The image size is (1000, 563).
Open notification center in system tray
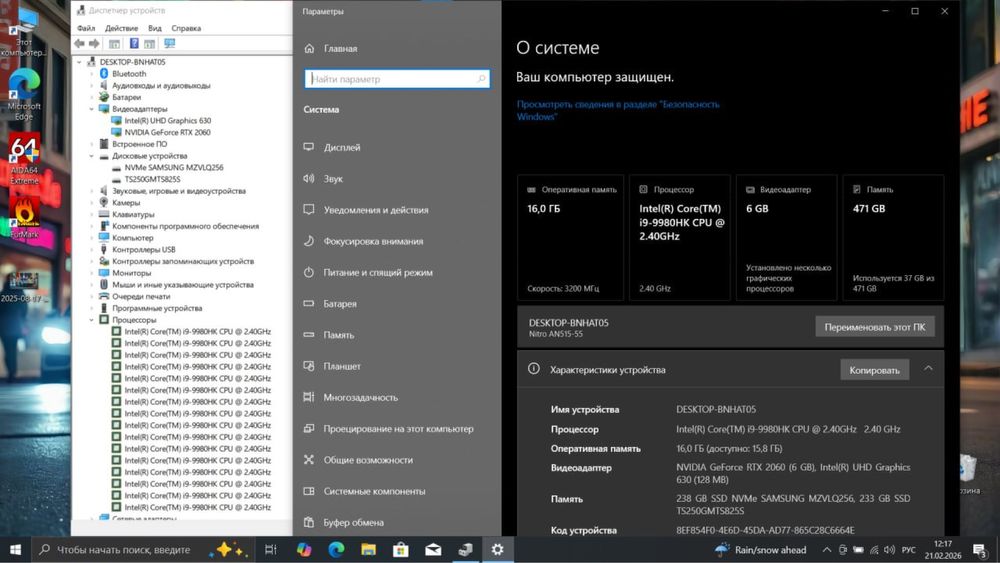(980, 550)
